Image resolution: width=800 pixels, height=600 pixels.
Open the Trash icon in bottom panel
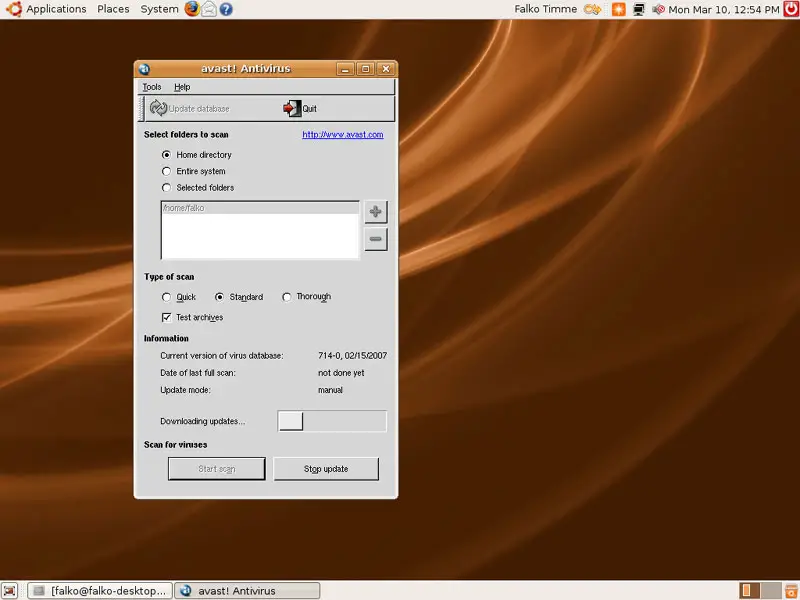click(791, 590)
